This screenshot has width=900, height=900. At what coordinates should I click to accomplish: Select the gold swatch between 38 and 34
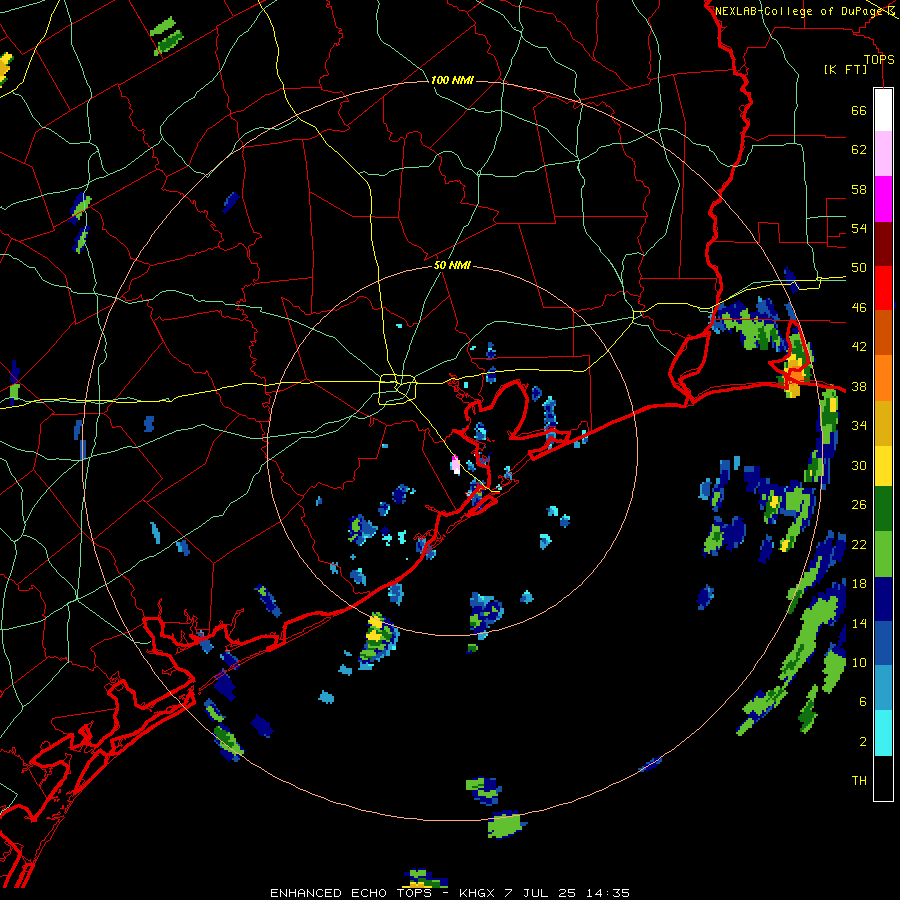[x=883, y=423]
